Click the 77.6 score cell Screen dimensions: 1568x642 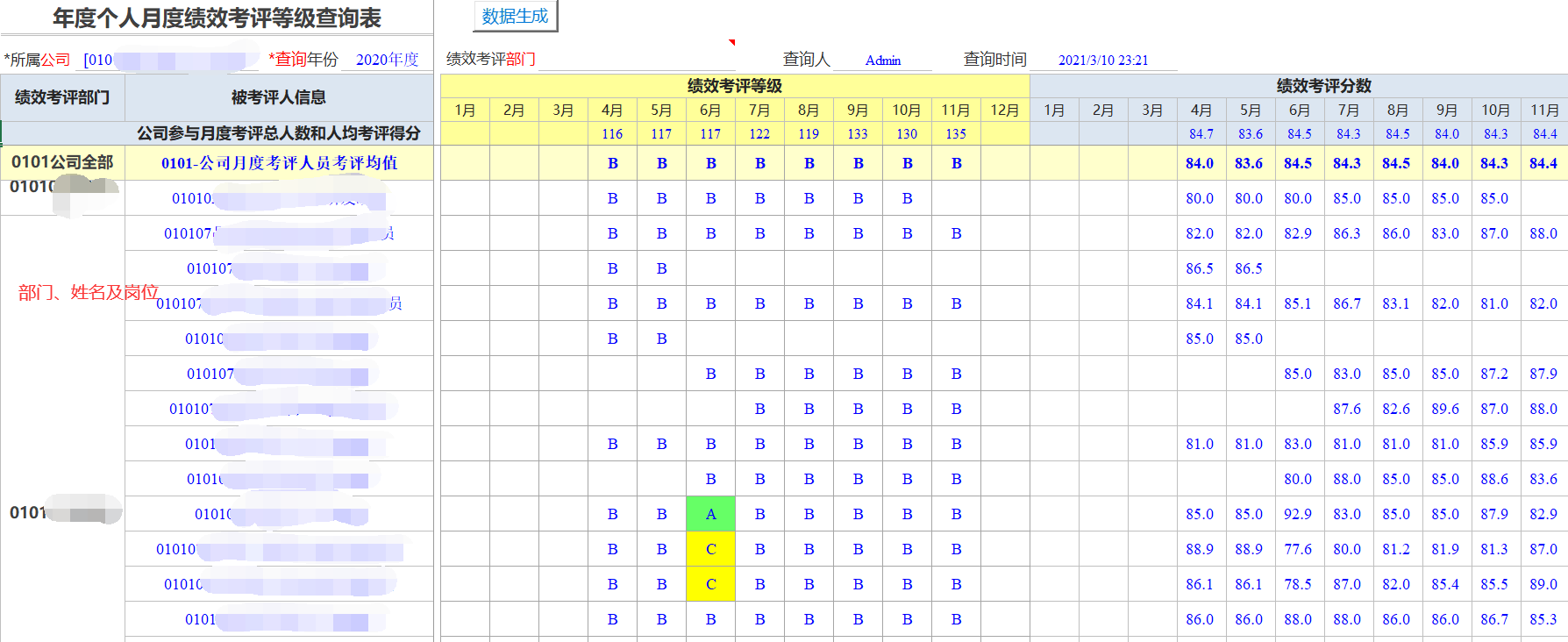pos(1298,549)
